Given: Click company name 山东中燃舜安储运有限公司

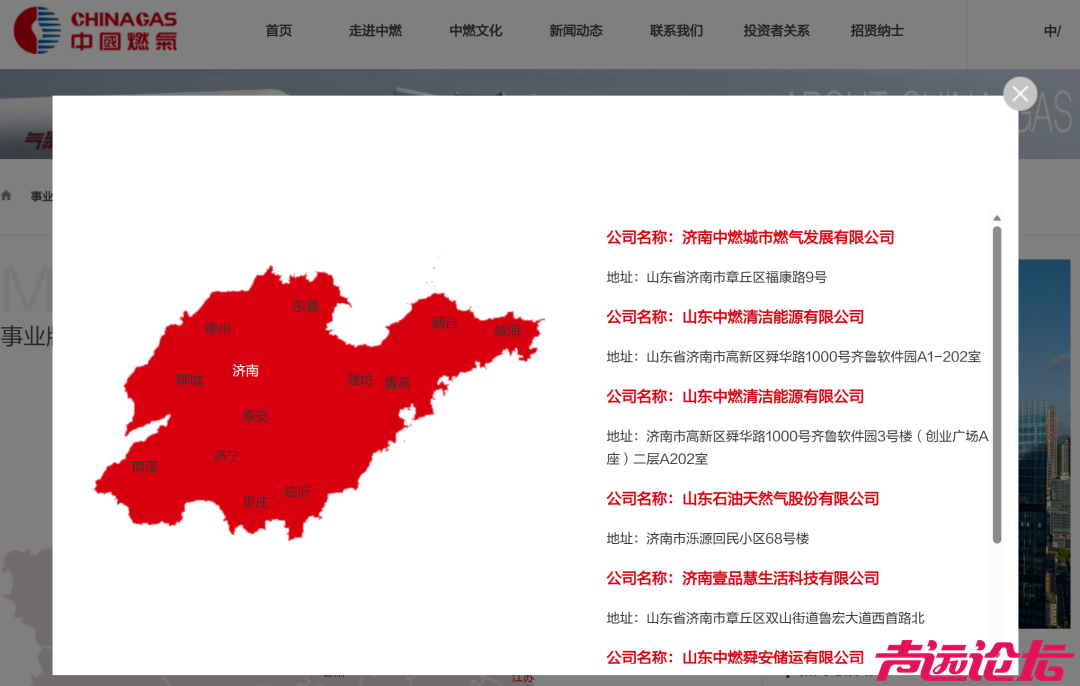Looking at the screenshot, I should point(773,658).
